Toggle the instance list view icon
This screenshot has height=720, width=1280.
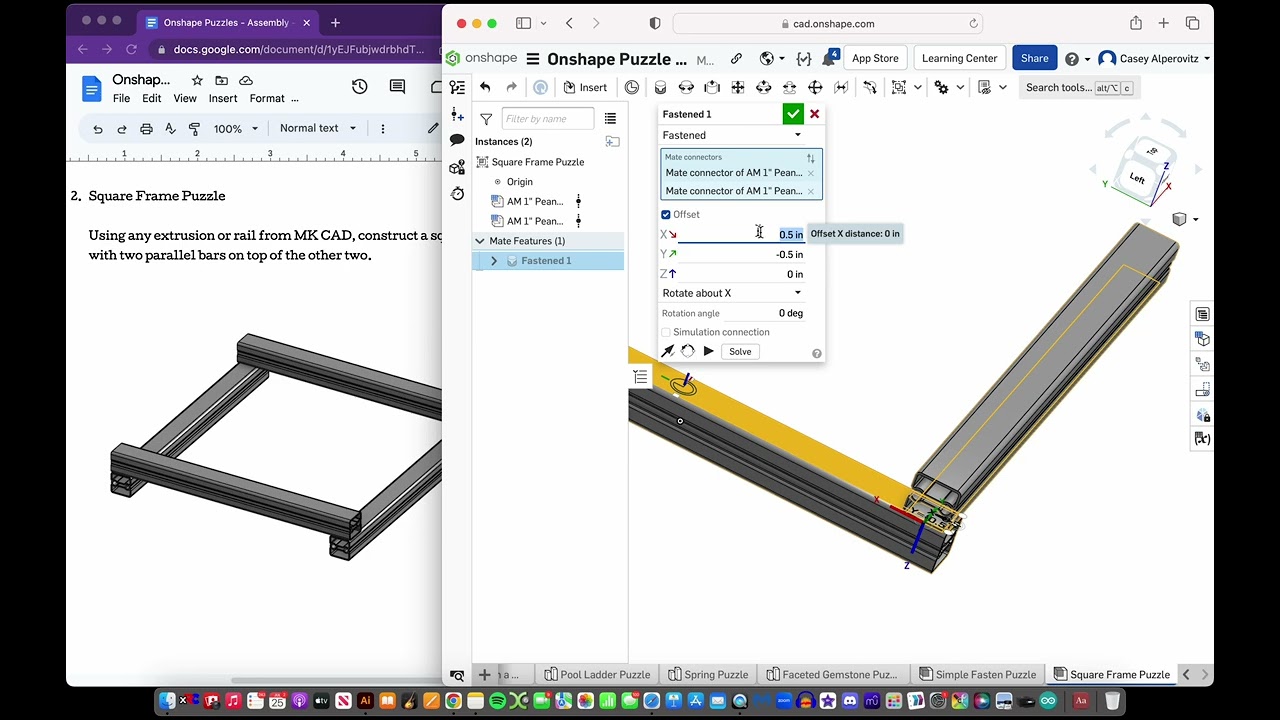pos(610,119)
